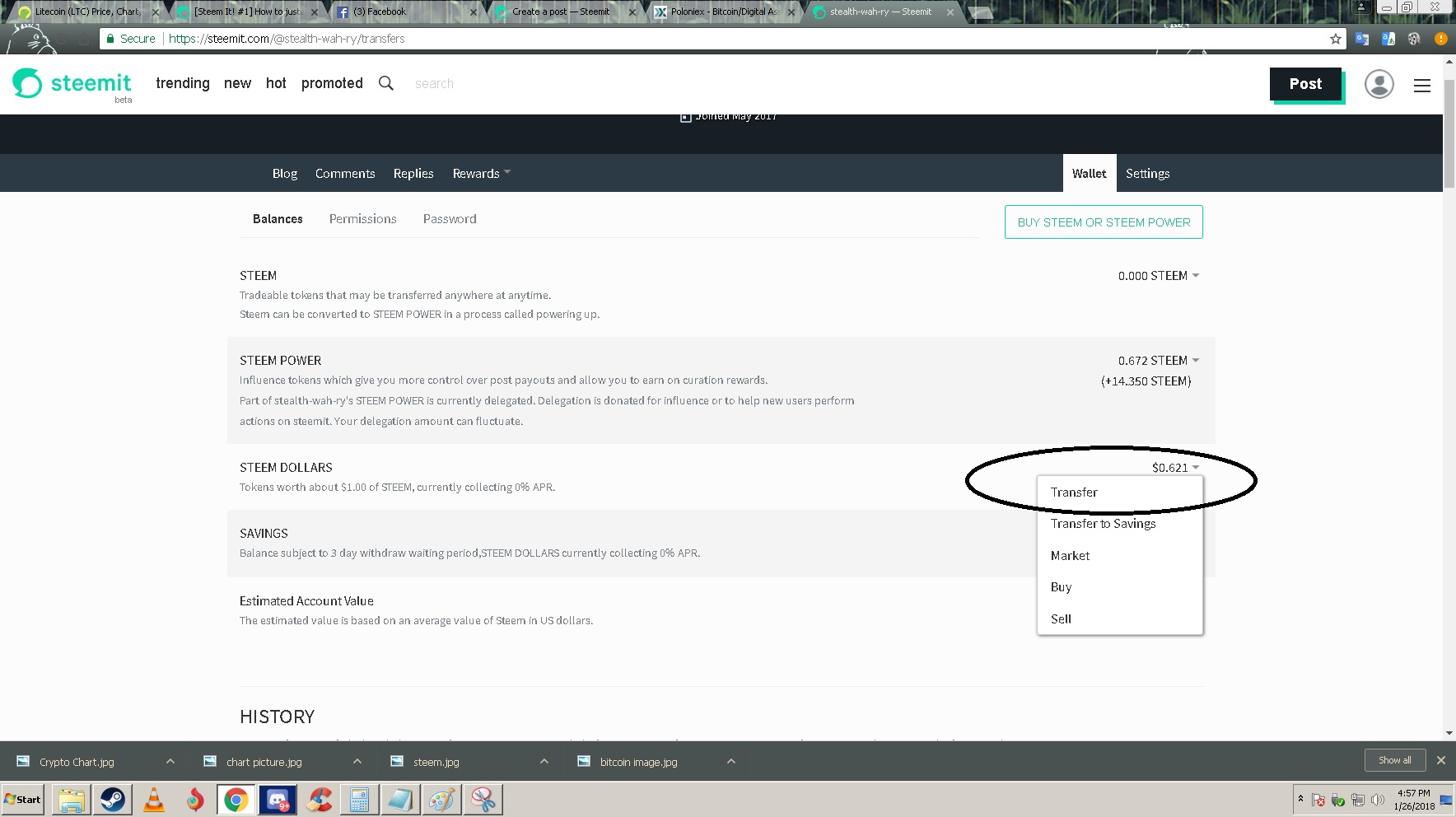The height and width of the screenshot is (817, 1456).
Task: Open options arrow for chart picture.jpg download
Action: 357,761
